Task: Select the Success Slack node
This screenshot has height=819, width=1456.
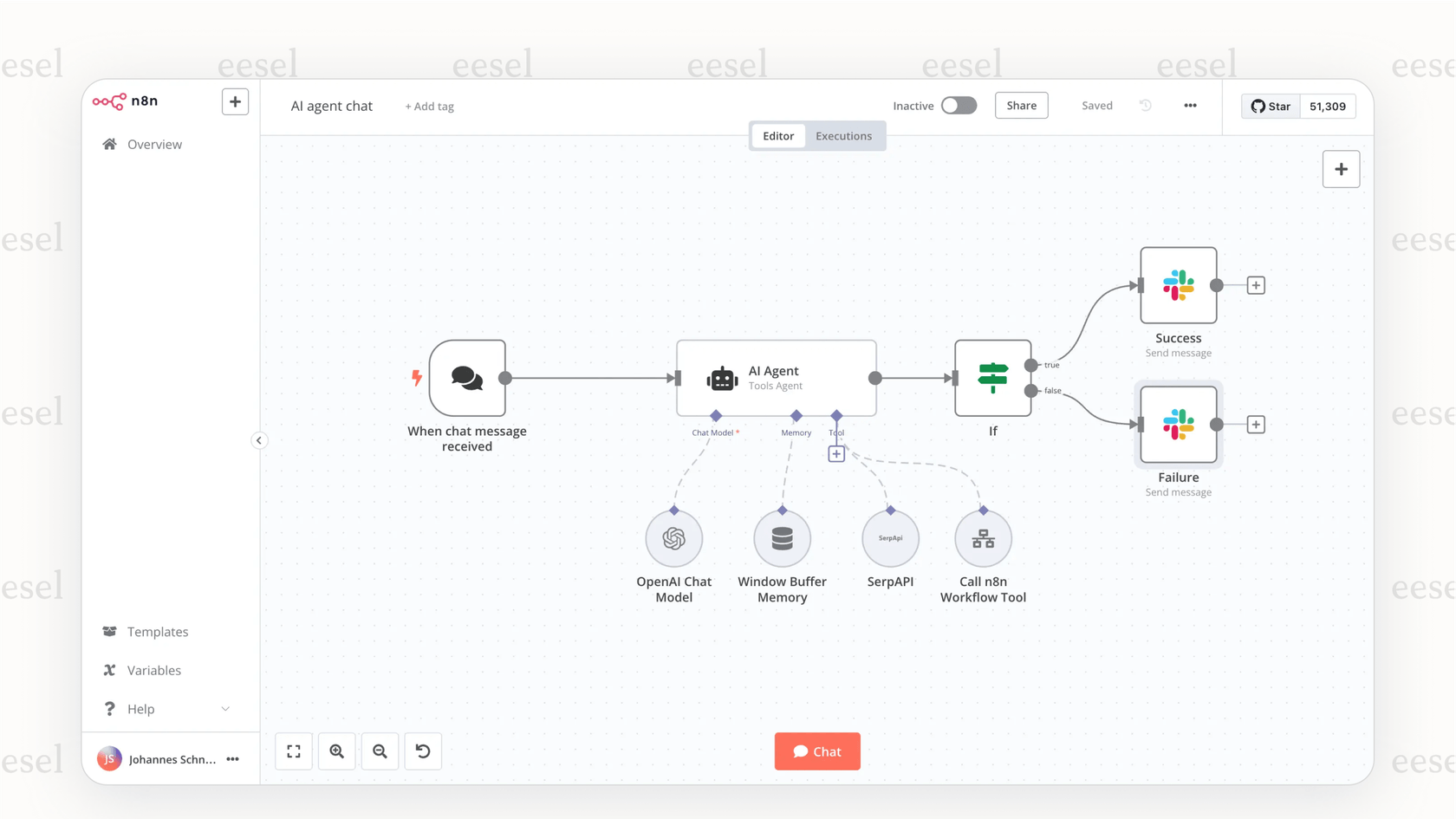Action: click(x=1178, y=286)
